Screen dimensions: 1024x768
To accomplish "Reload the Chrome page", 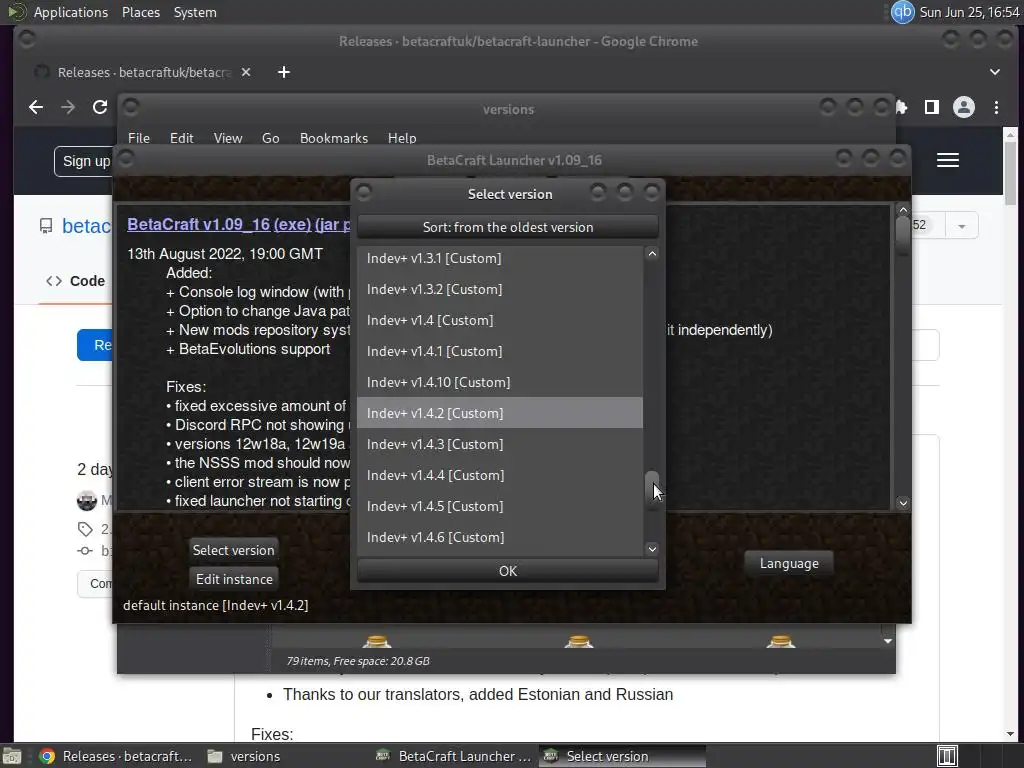I will [x=100, y=107].
